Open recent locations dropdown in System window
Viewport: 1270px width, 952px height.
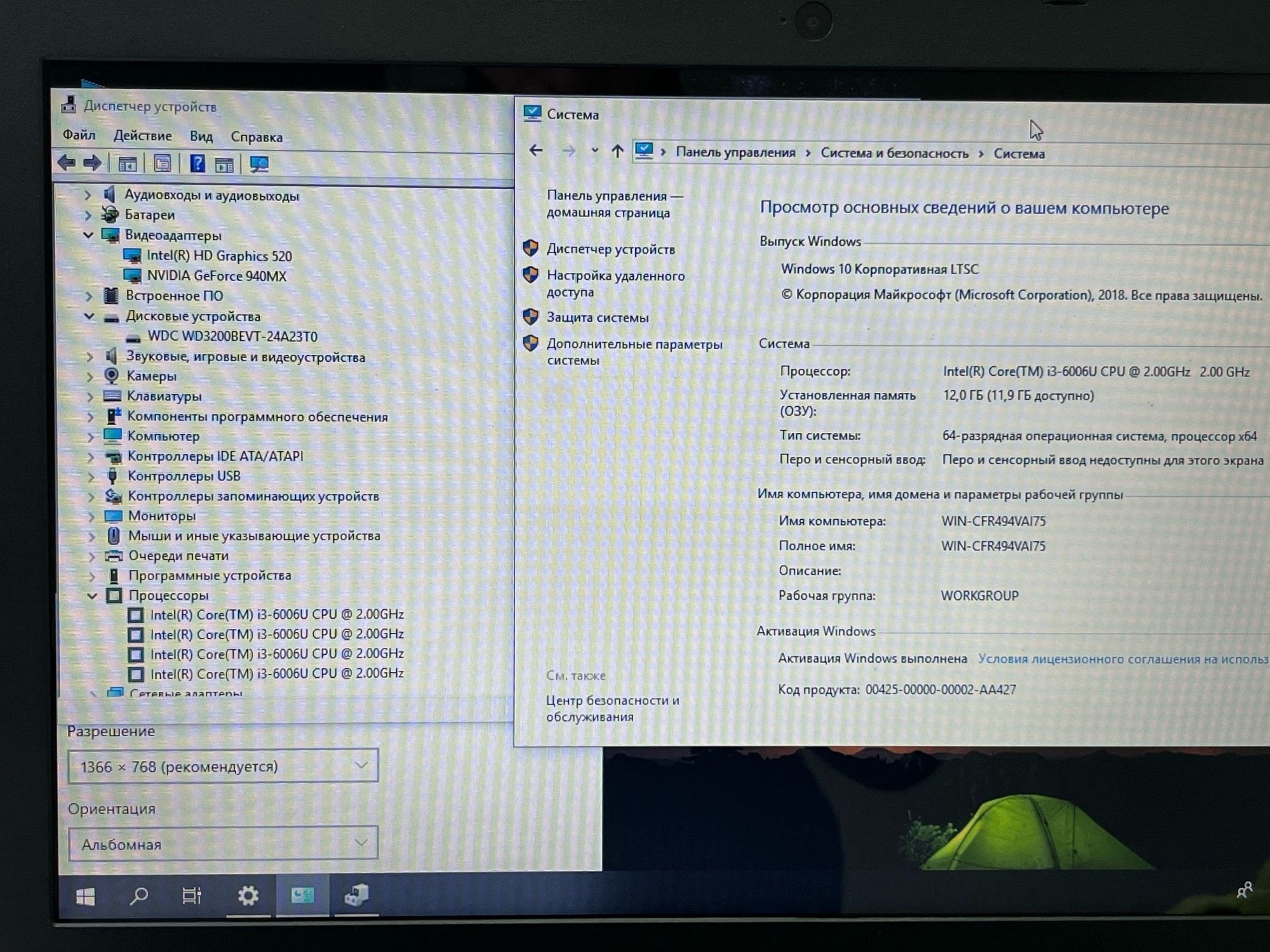[595, 151]
